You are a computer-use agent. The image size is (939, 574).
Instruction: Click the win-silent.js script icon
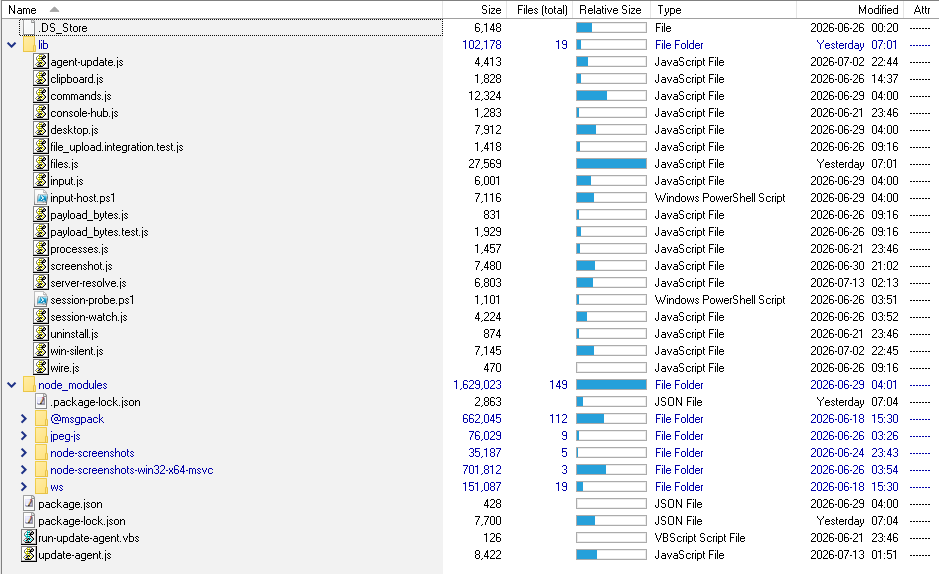click(x=41, y=351)
